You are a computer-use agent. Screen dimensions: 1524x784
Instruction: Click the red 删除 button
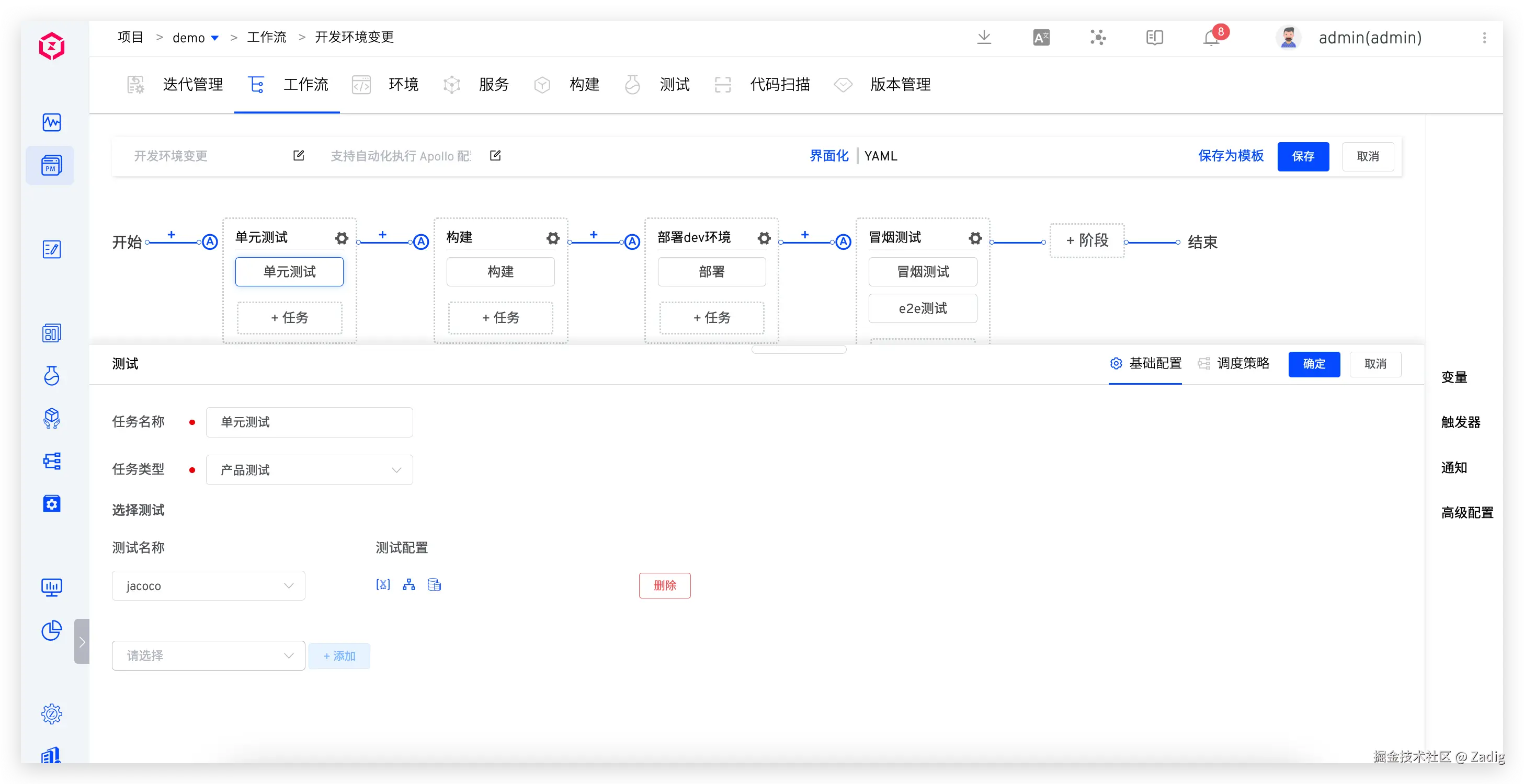664,585
